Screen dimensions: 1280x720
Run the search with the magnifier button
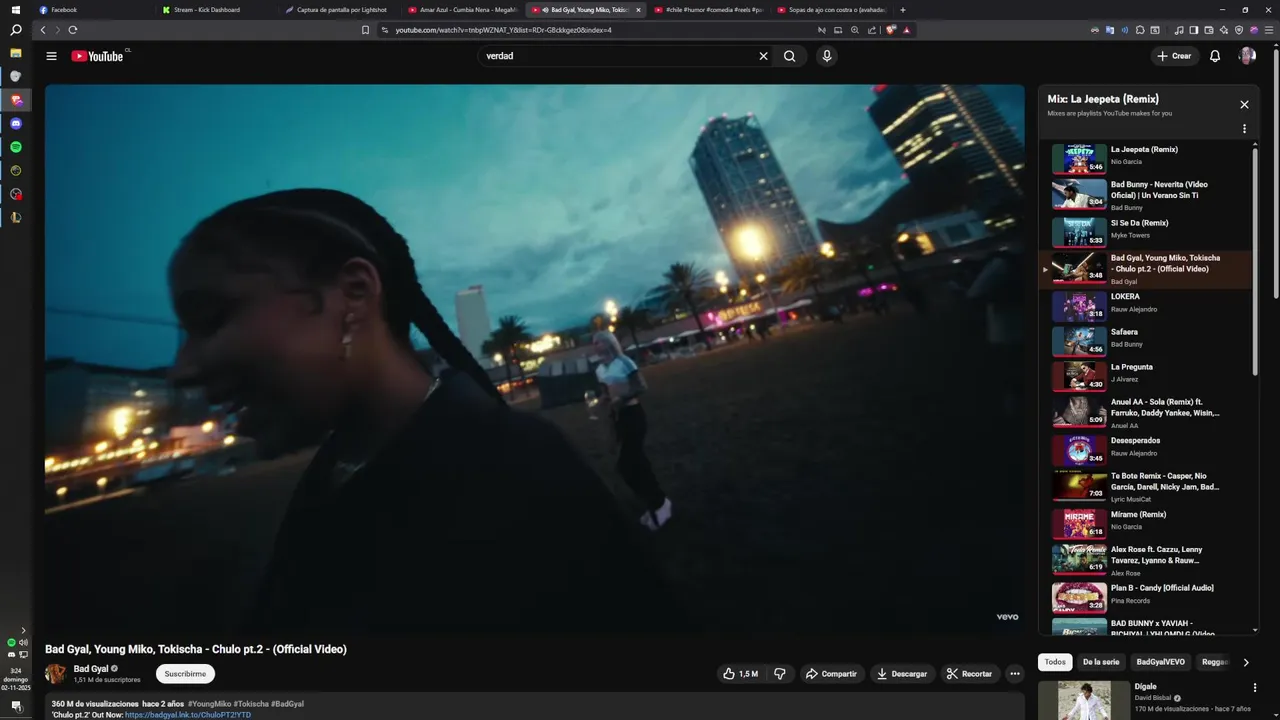click(790, 56)
